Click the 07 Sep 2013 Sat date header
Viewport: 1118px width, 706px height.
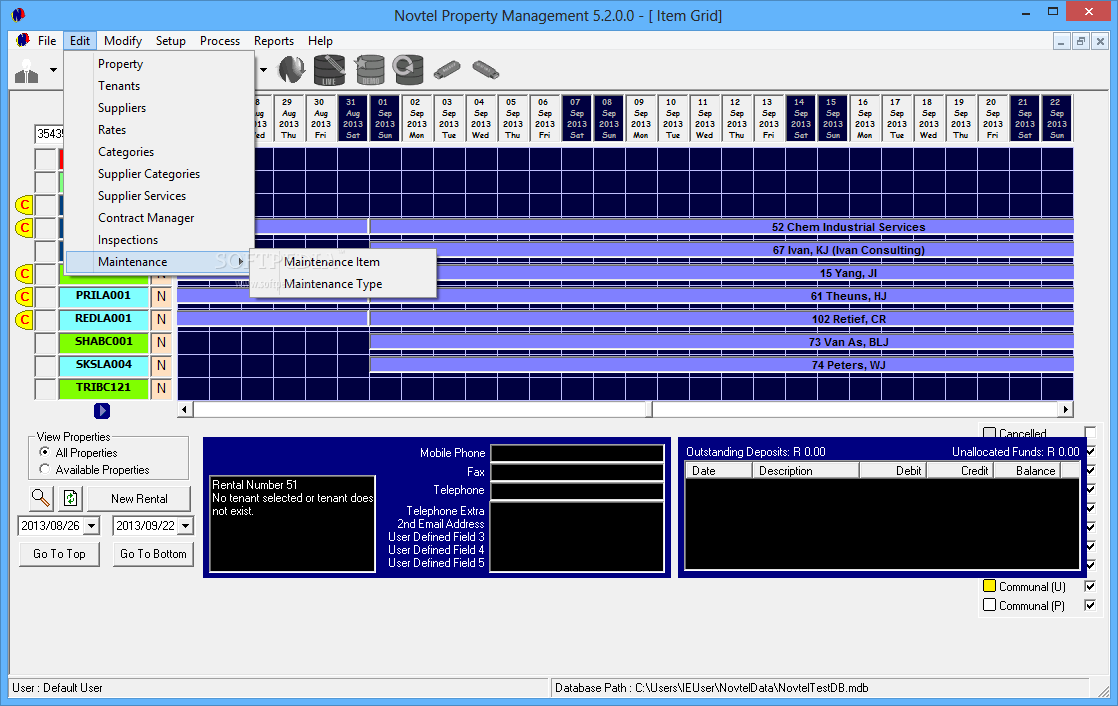(576, 118)
